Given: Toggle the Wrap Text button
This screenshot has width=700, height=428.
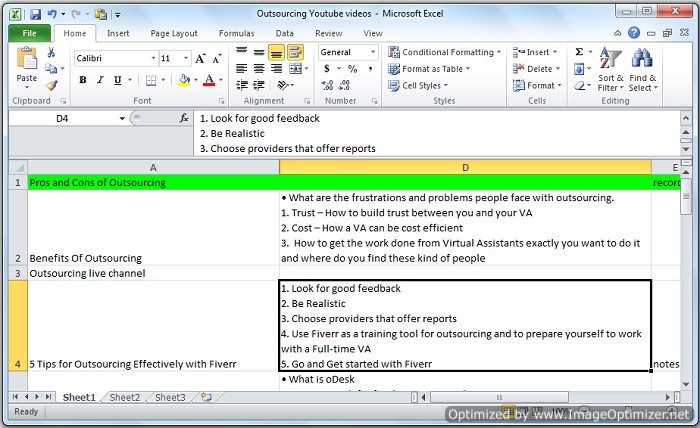Looking at the screenshot, I should (x=295, y=53).
